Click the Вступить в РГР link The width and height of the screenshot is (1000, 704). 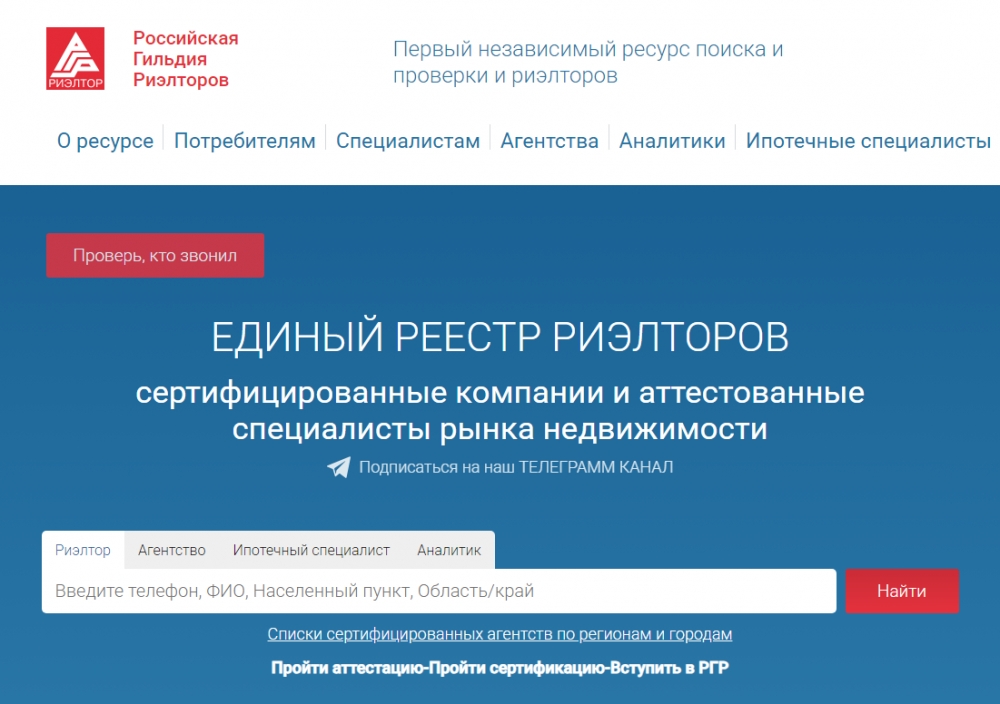pos(678,665)
